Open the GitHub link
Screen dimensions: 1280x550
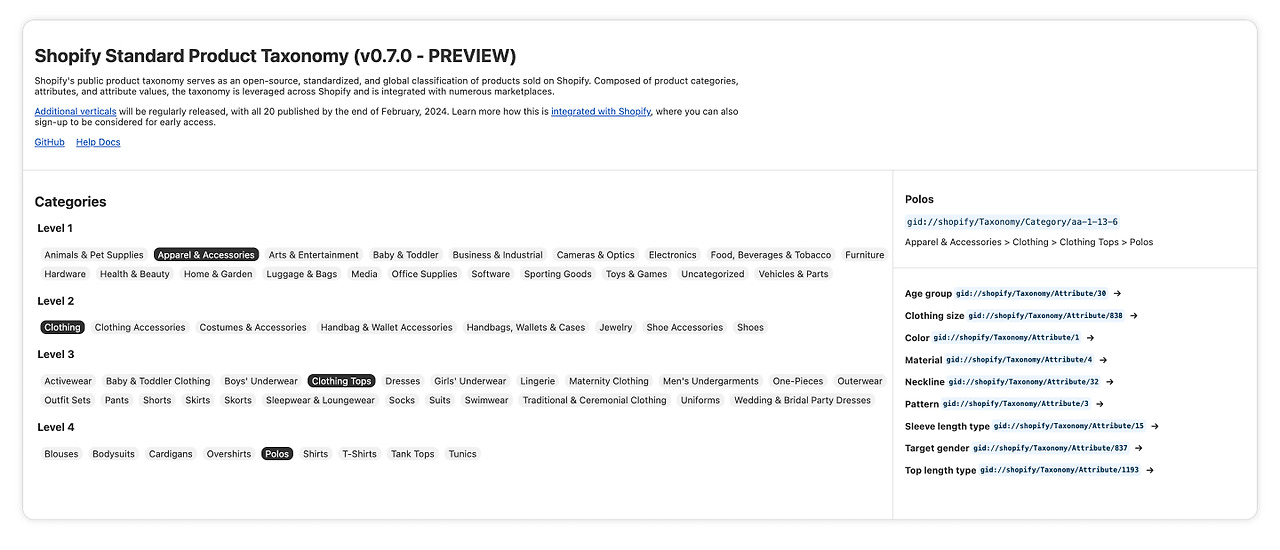(x=49, y=142)
